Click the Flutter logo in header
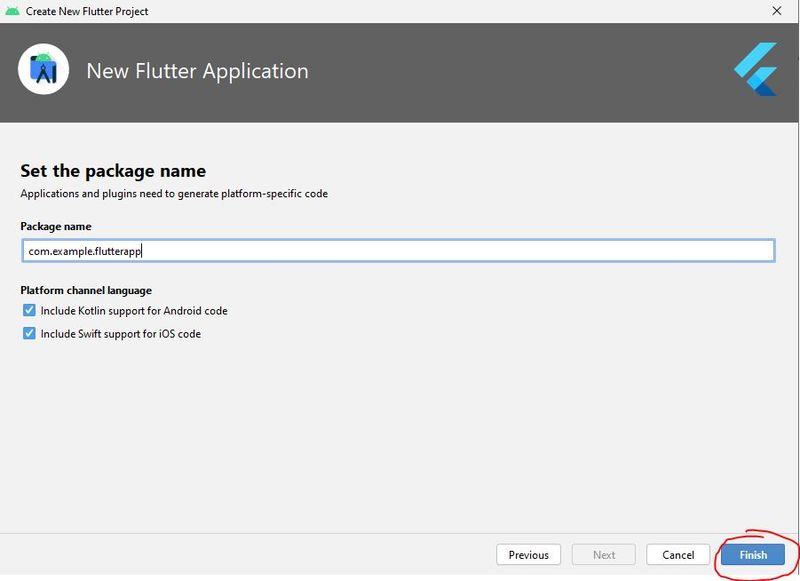Screen dimensions: 800x581 [756, 69]
